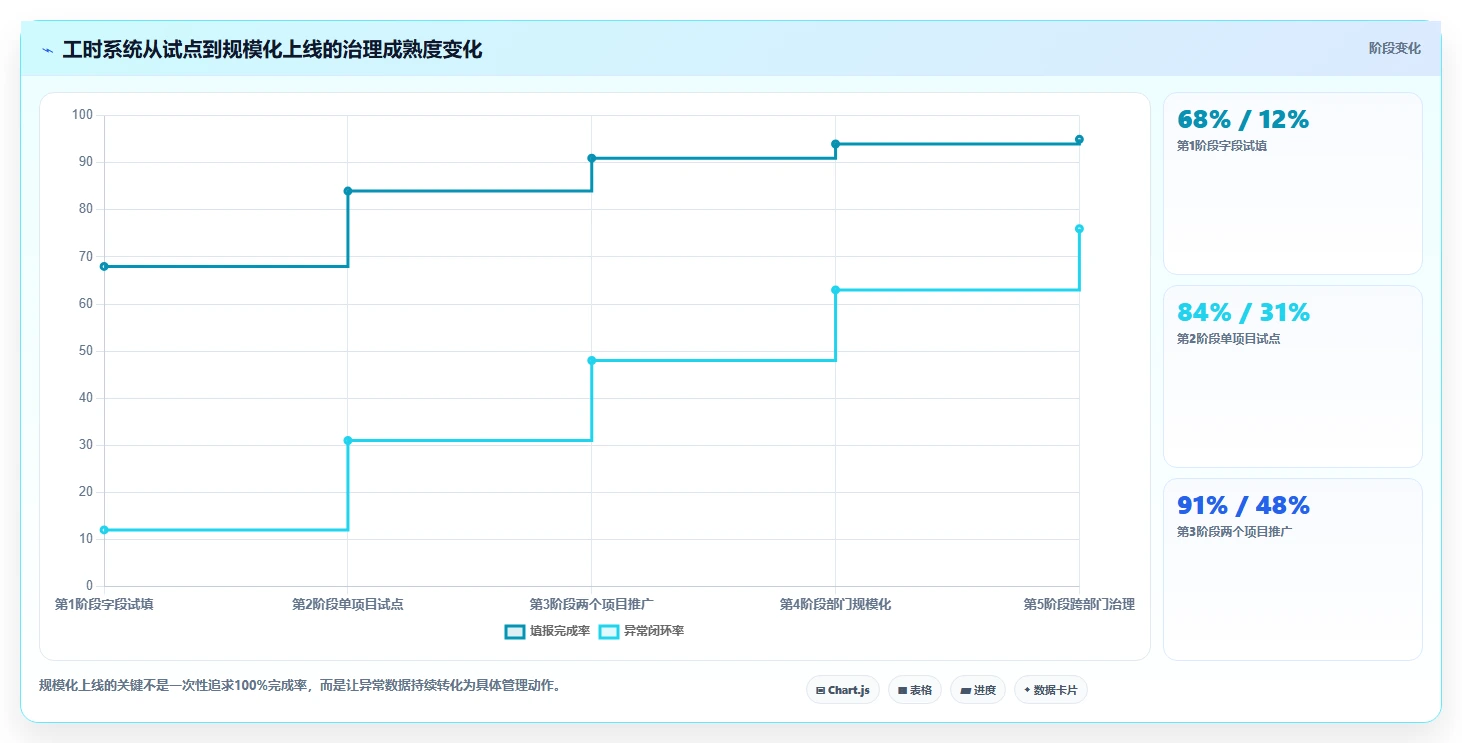The width and height of the screenshot is (1462, 743).
Task: Click 异常闭环率 data point at 第4阶段 (63)
Action: point(836,290)
